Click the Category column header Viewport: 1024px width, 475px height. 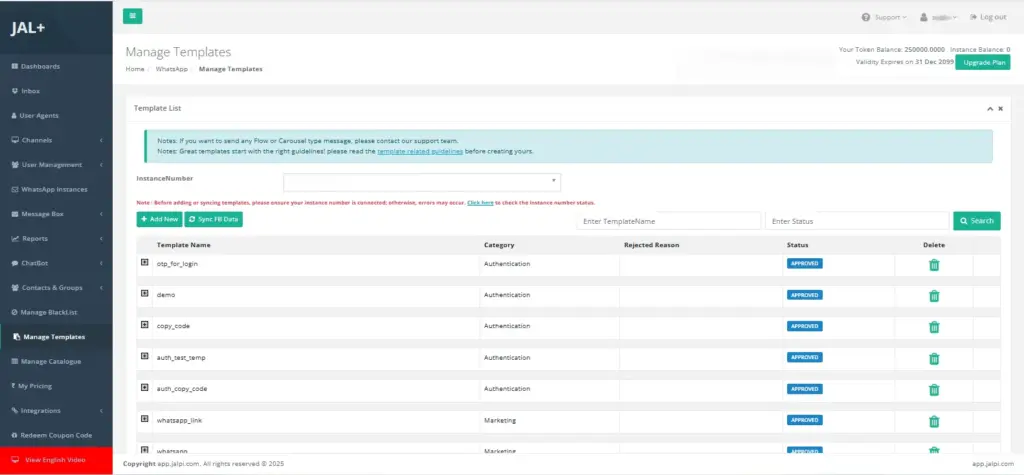point(499,245)
